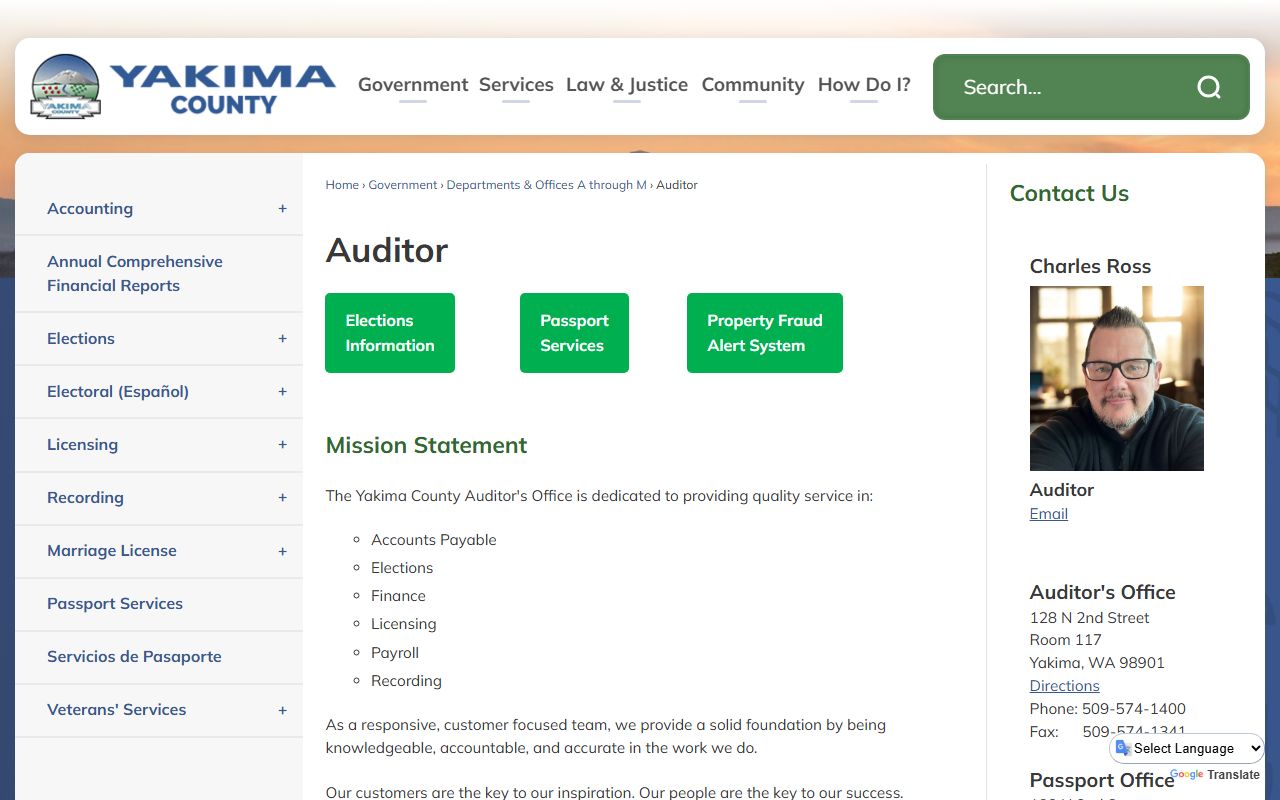Click the Finance list item

[x=398, y=596]
